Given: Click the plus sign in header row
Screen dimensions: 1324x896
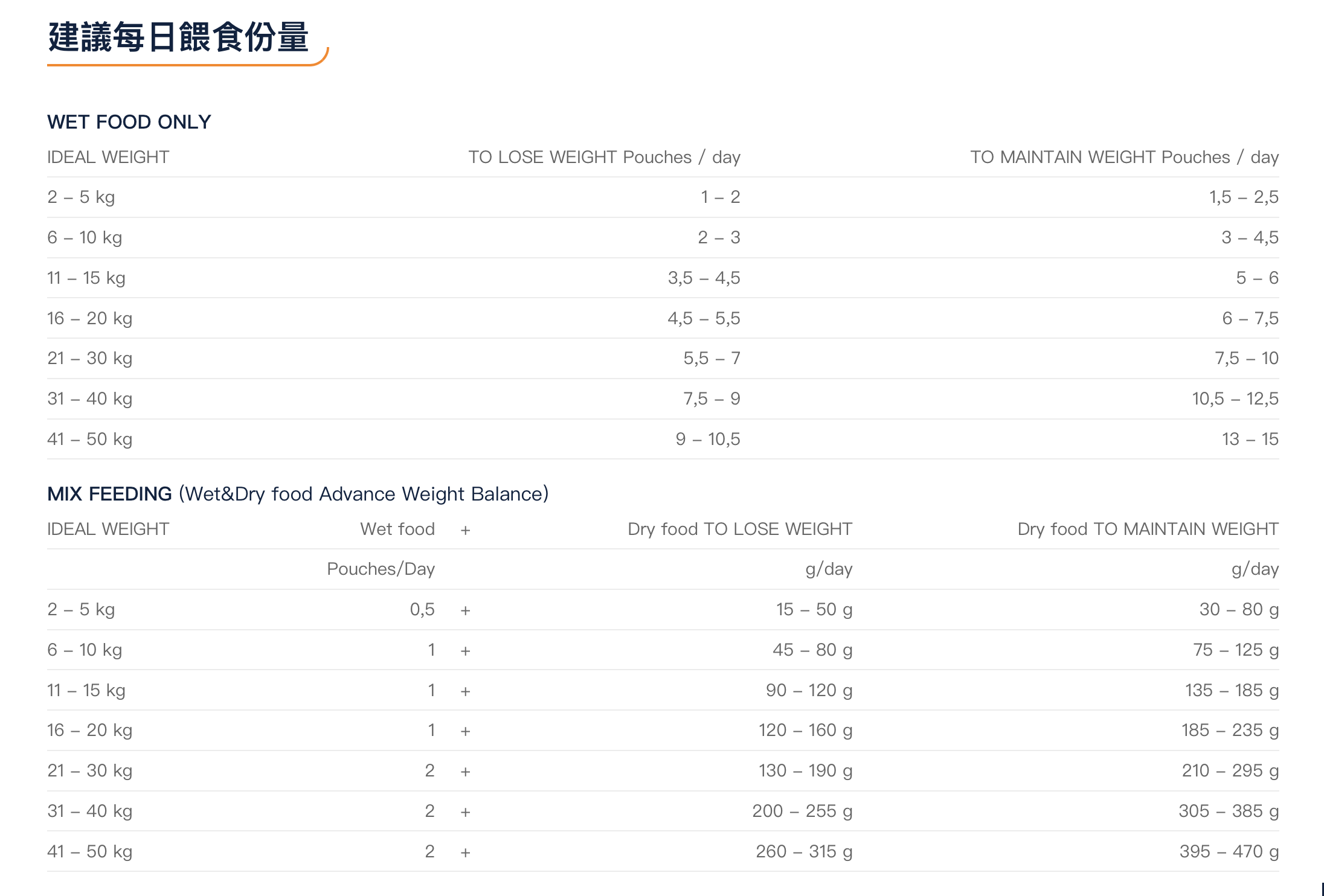Looking at the screenshot, I should [x=465, y=530].
